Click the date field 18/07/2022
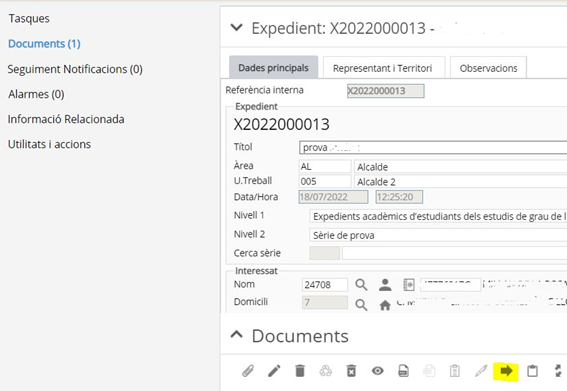Screen dimensions: 567x391 click(x=333, y=197)
